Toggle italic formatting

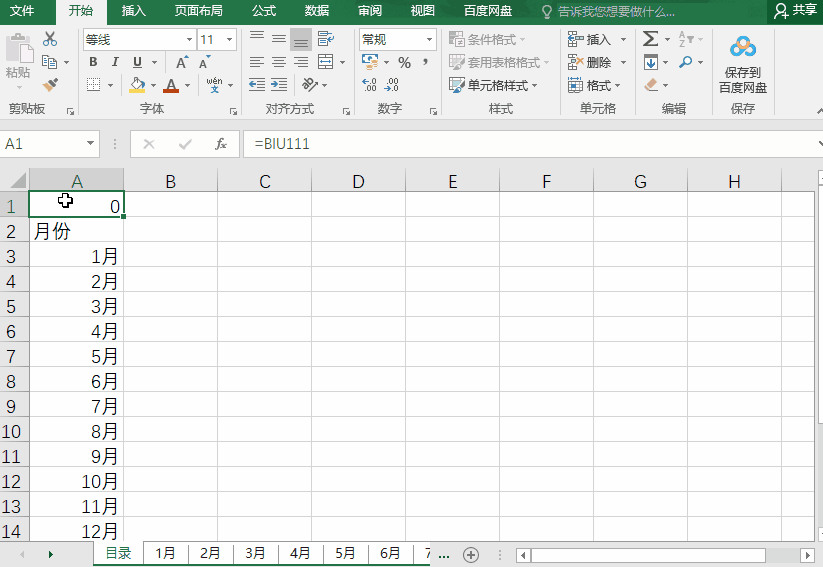coord(115,62)
